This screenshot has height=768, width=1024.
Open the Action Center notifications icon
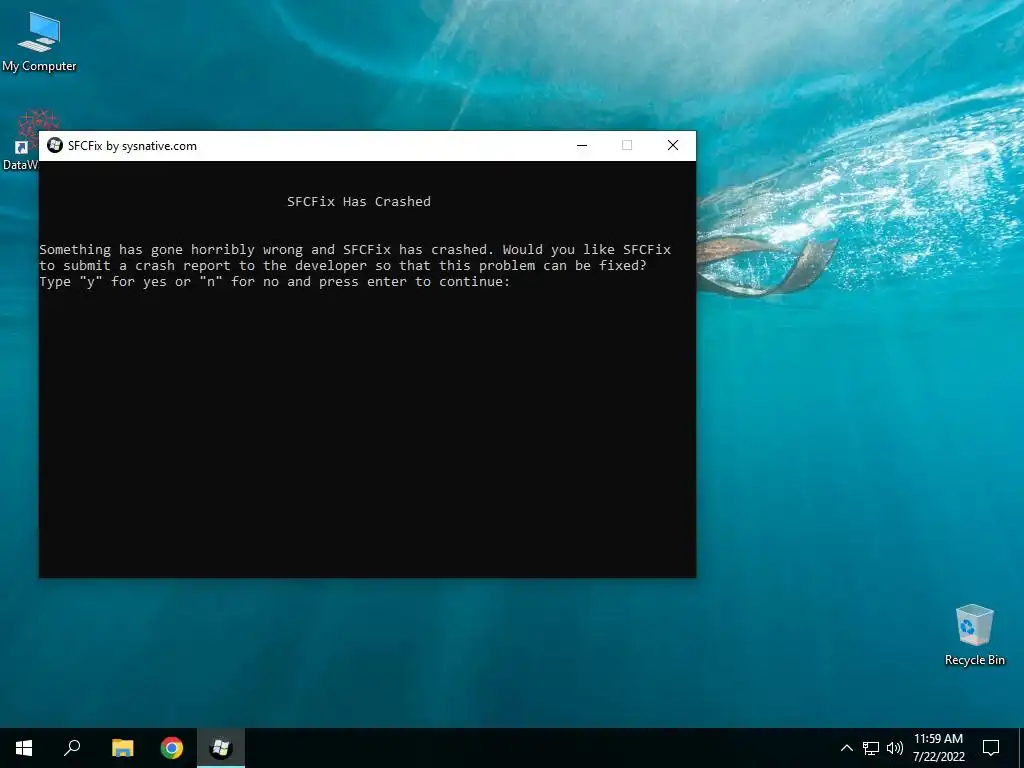[991, 748]
